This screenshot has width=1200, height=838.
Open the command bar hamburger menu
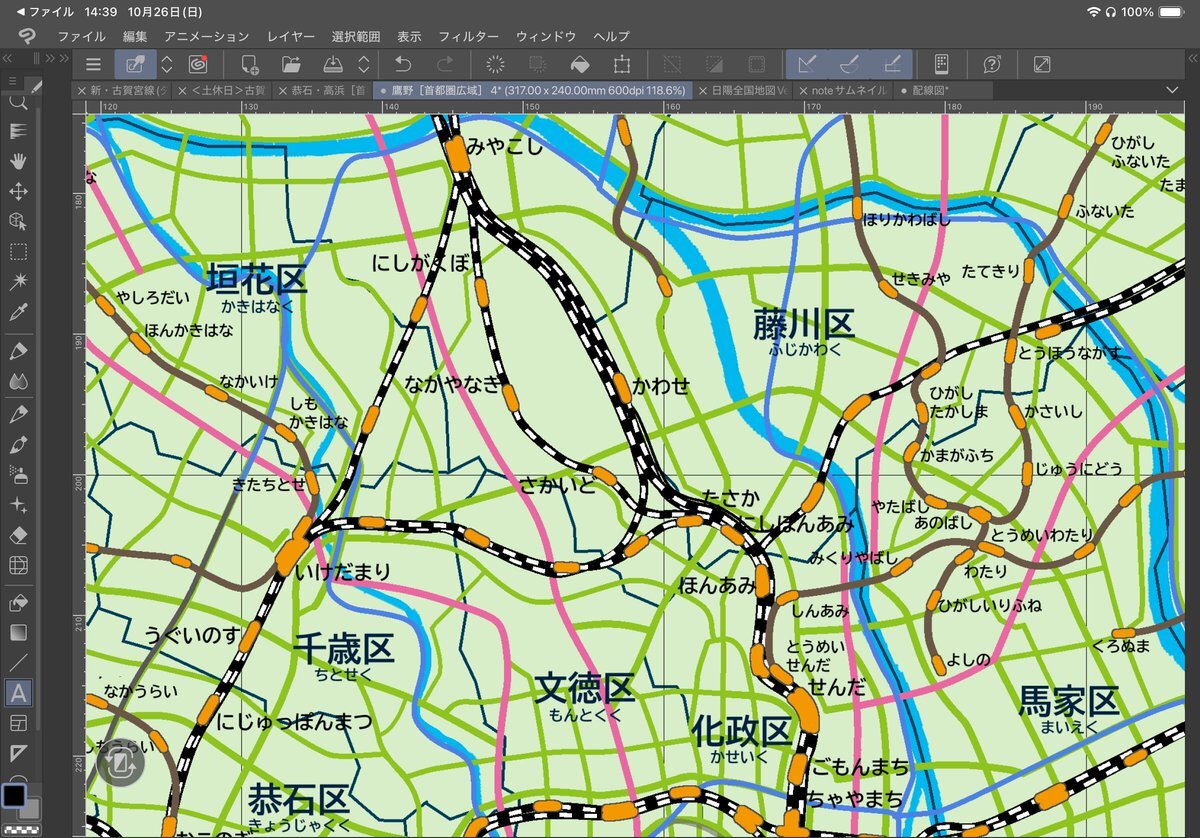[x=93, y=64]
